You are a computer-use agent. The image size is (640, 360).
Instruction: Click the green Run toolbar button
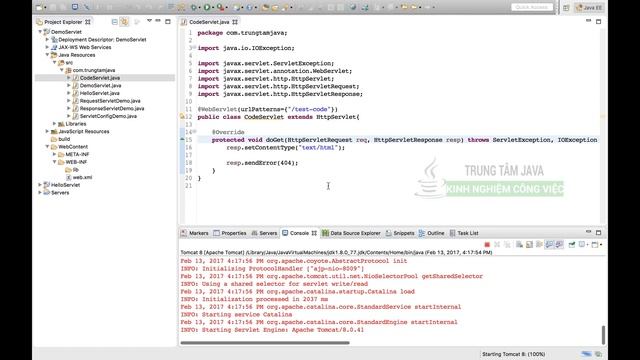click(x=207, y=7)
